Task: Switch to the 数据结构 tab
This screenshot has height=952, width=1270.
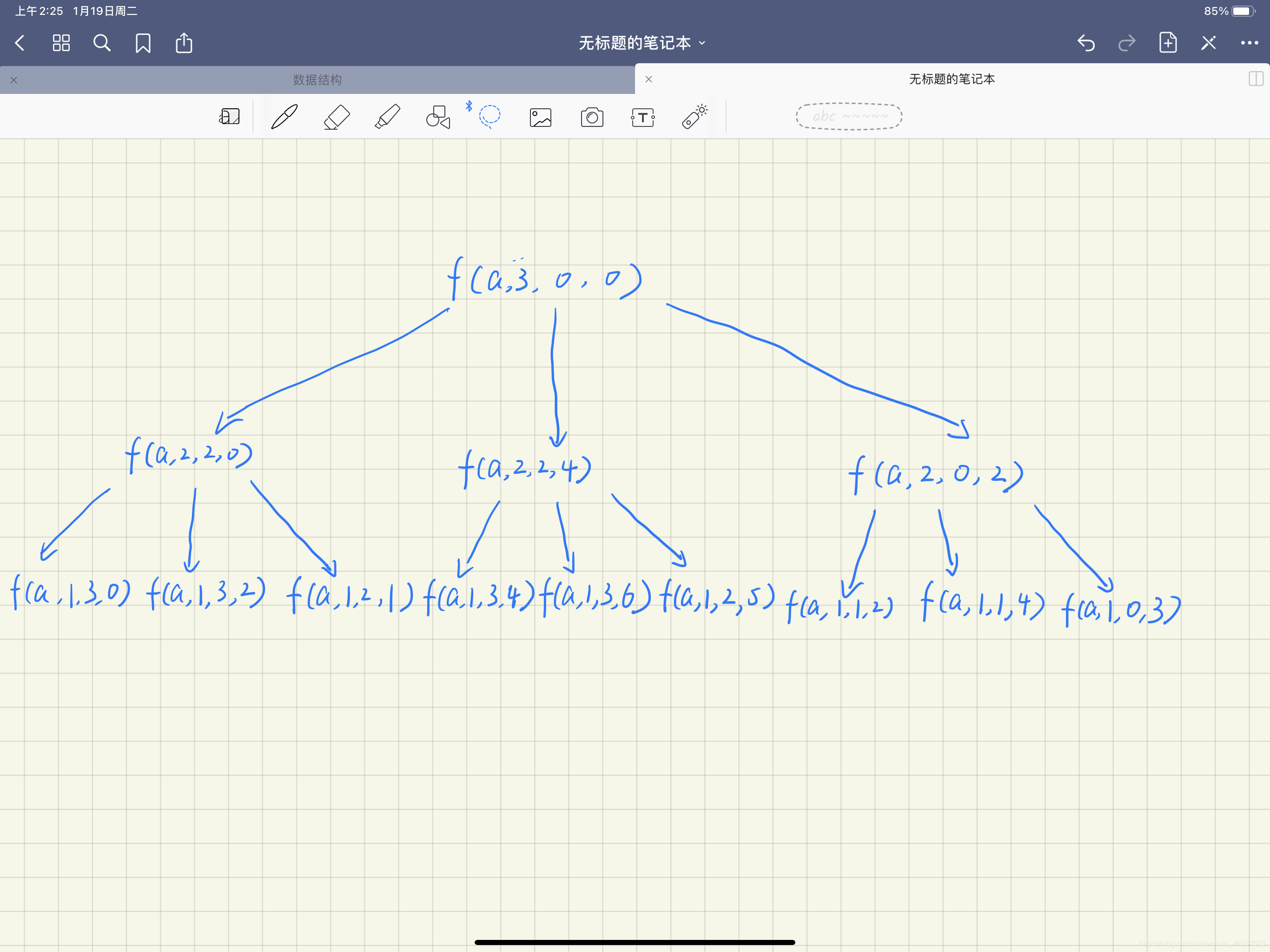Action: click(317, 80)
